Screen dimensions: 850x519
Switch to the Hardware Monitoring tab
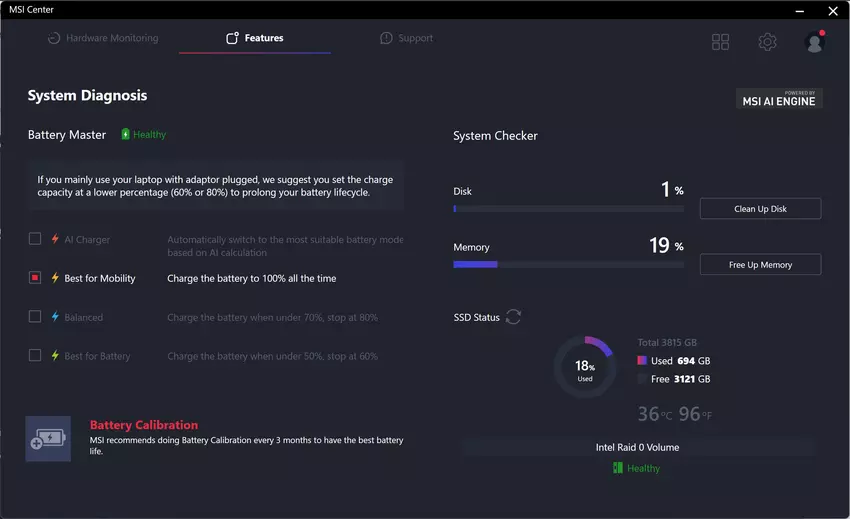pyautogui.click(x=103, y=38)
